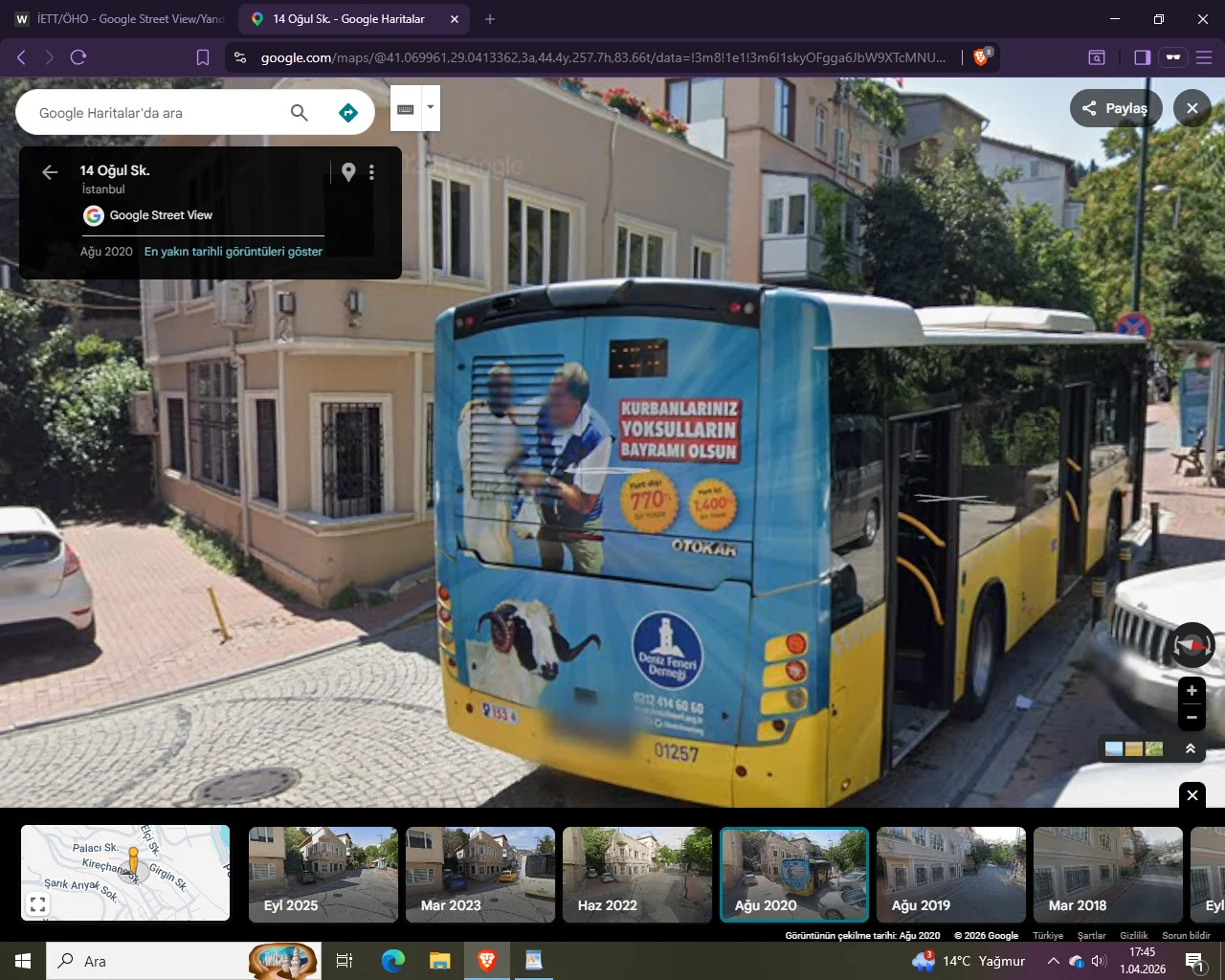Open a new browser tab
The width and height of the screenshot is (1225, 980).
click(490, 19)
